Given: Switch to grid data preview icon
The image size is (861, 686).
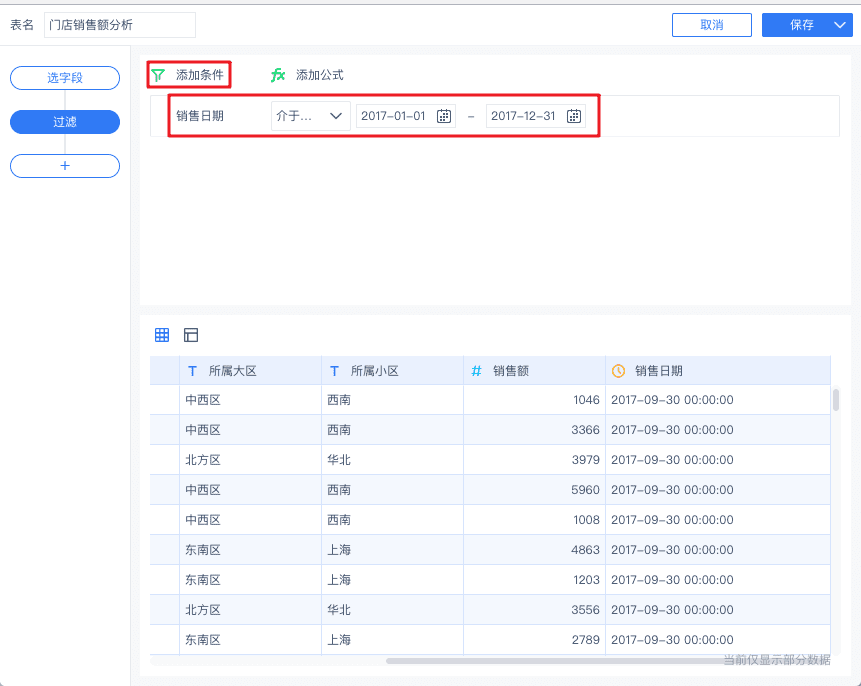Looking at the screenshot, I should point(162,334).
